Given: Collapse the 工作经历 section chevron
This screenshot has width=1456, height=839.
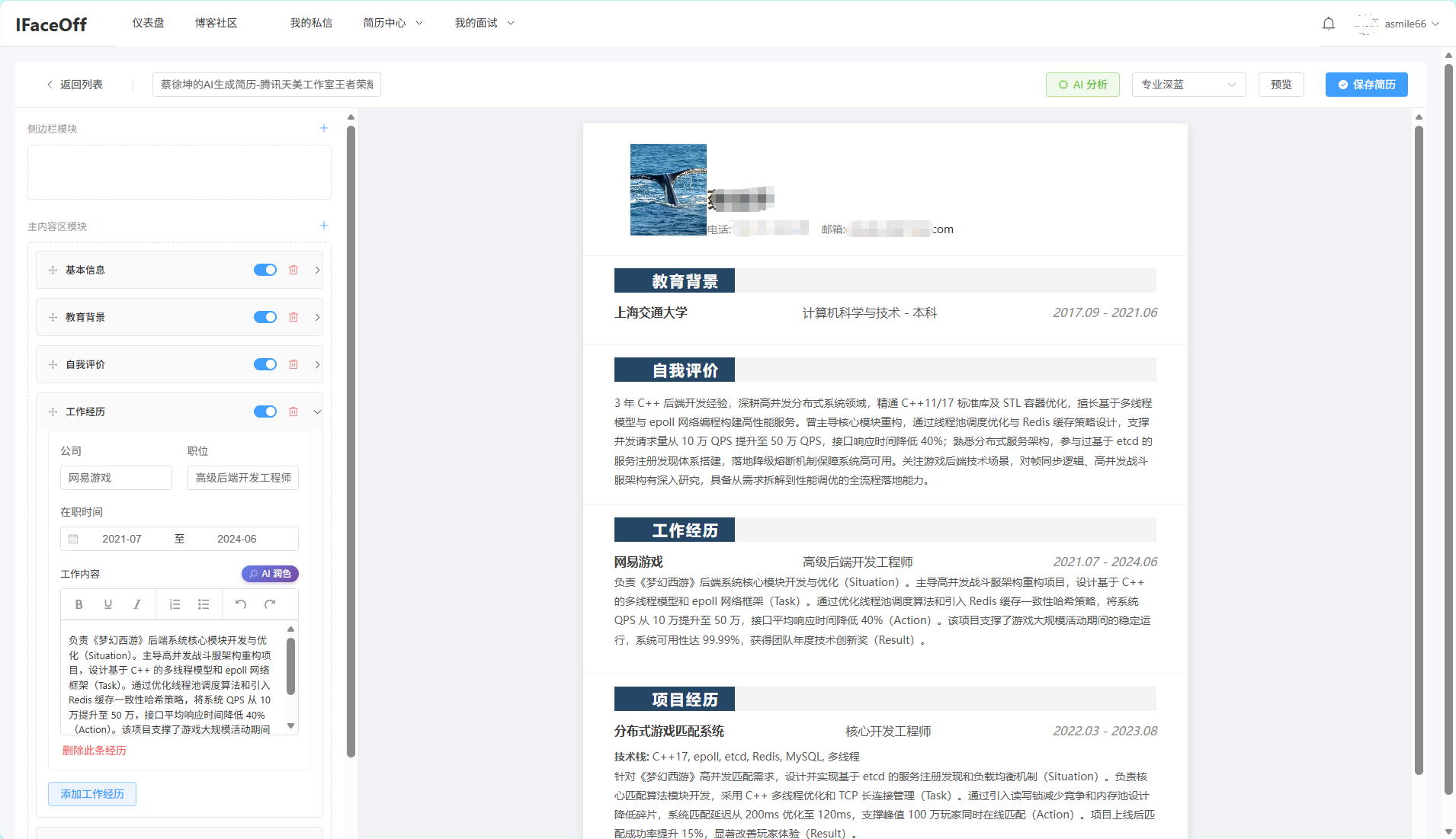Looking at the screenshot, I should [317, 411].
